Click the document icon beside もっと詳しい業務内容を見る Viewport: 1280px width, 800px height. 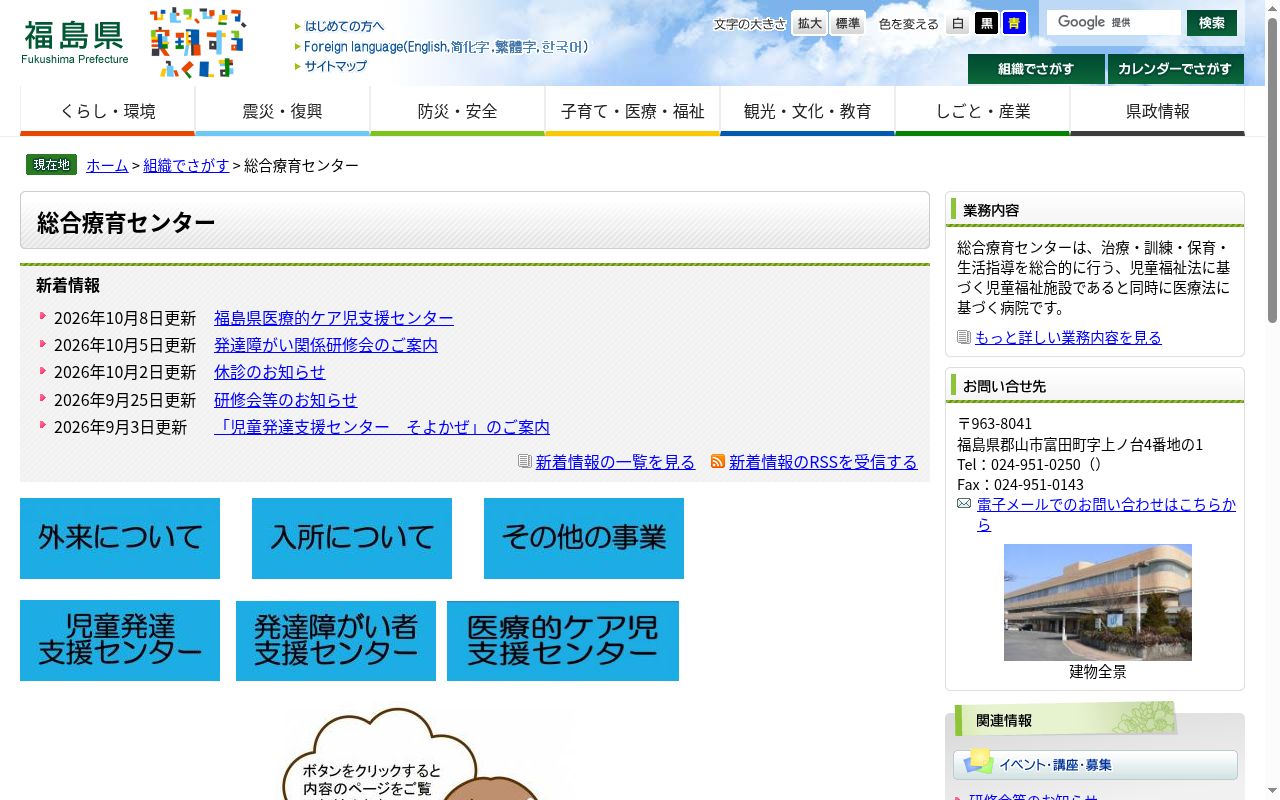tap(964, 337)
